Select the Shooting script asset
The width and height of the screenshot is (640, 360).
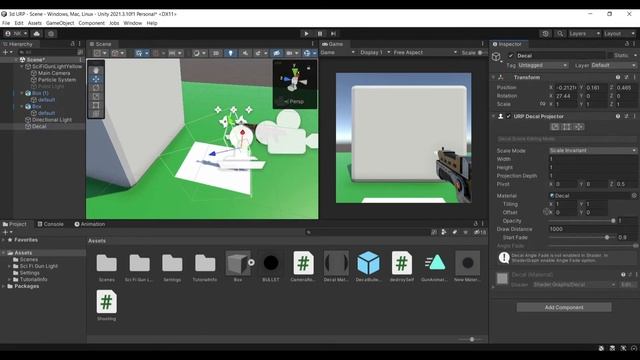pyautogui.click(x=107, y=305)
